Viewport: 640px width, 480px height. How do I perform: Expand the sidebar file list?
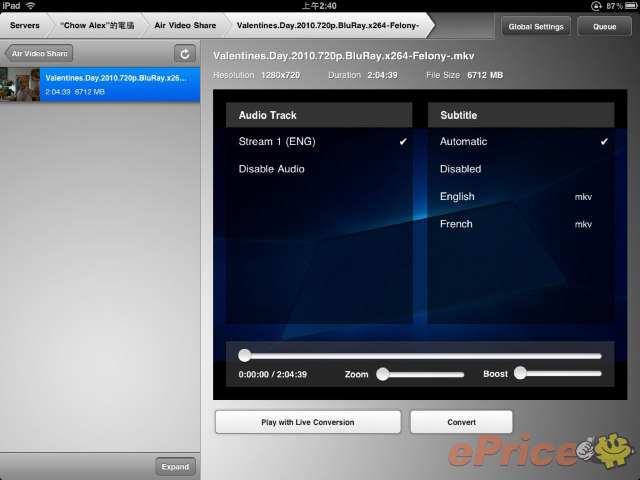click(176, 467)
